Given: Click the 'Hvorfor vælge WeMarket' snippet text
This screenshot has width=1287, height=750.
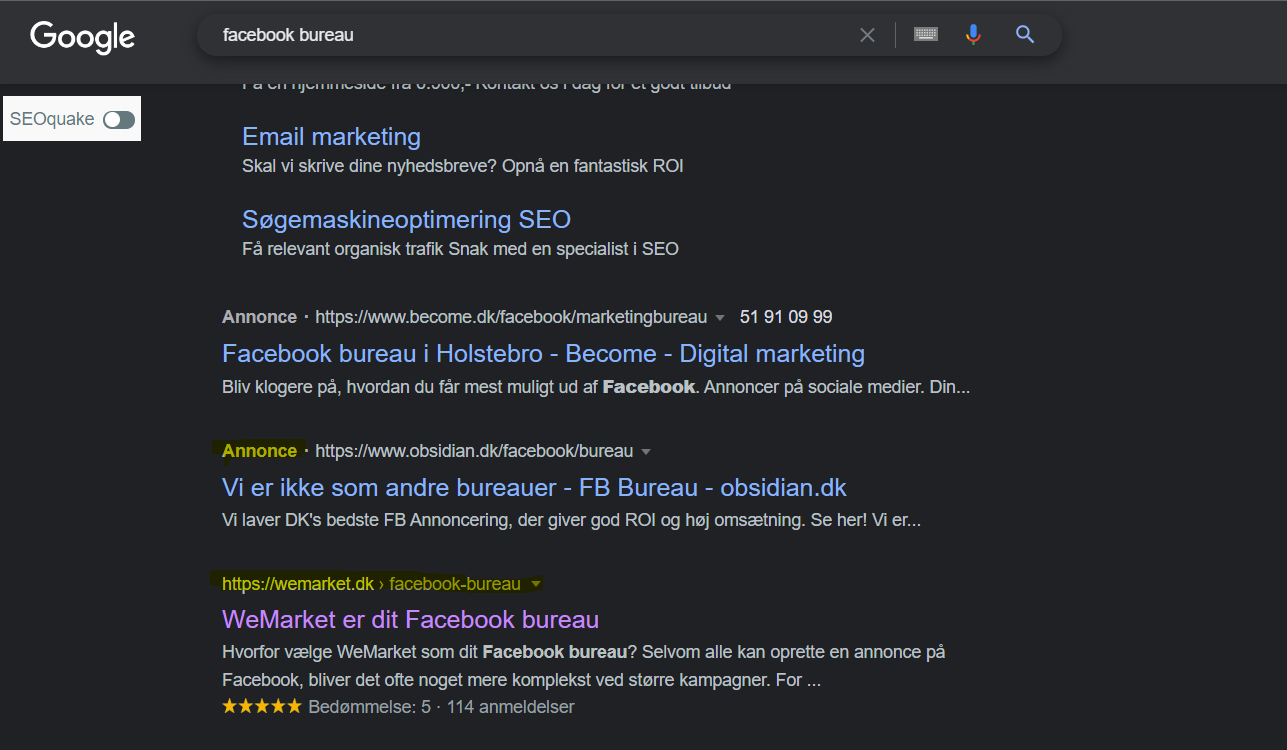Looking at the screenshot, I should [x=584, y=667].
